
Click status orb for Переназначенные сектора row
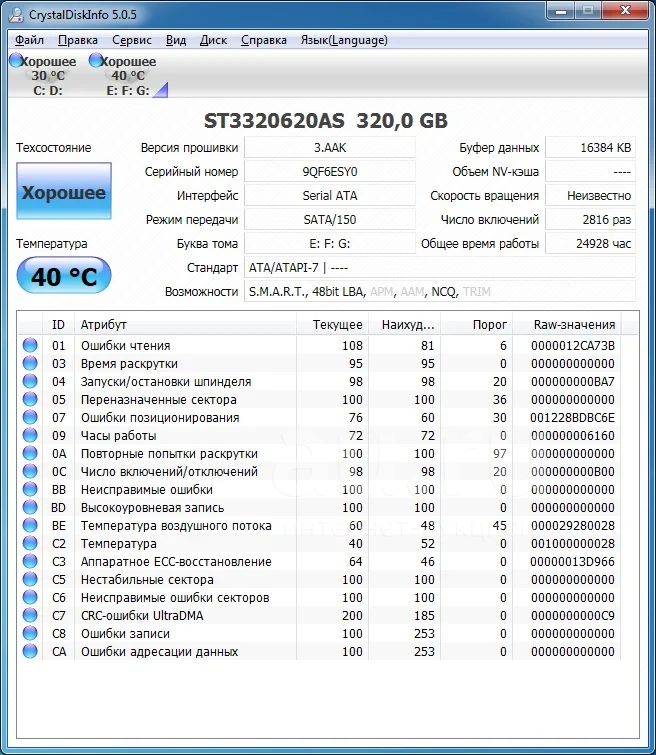(30, 399)
